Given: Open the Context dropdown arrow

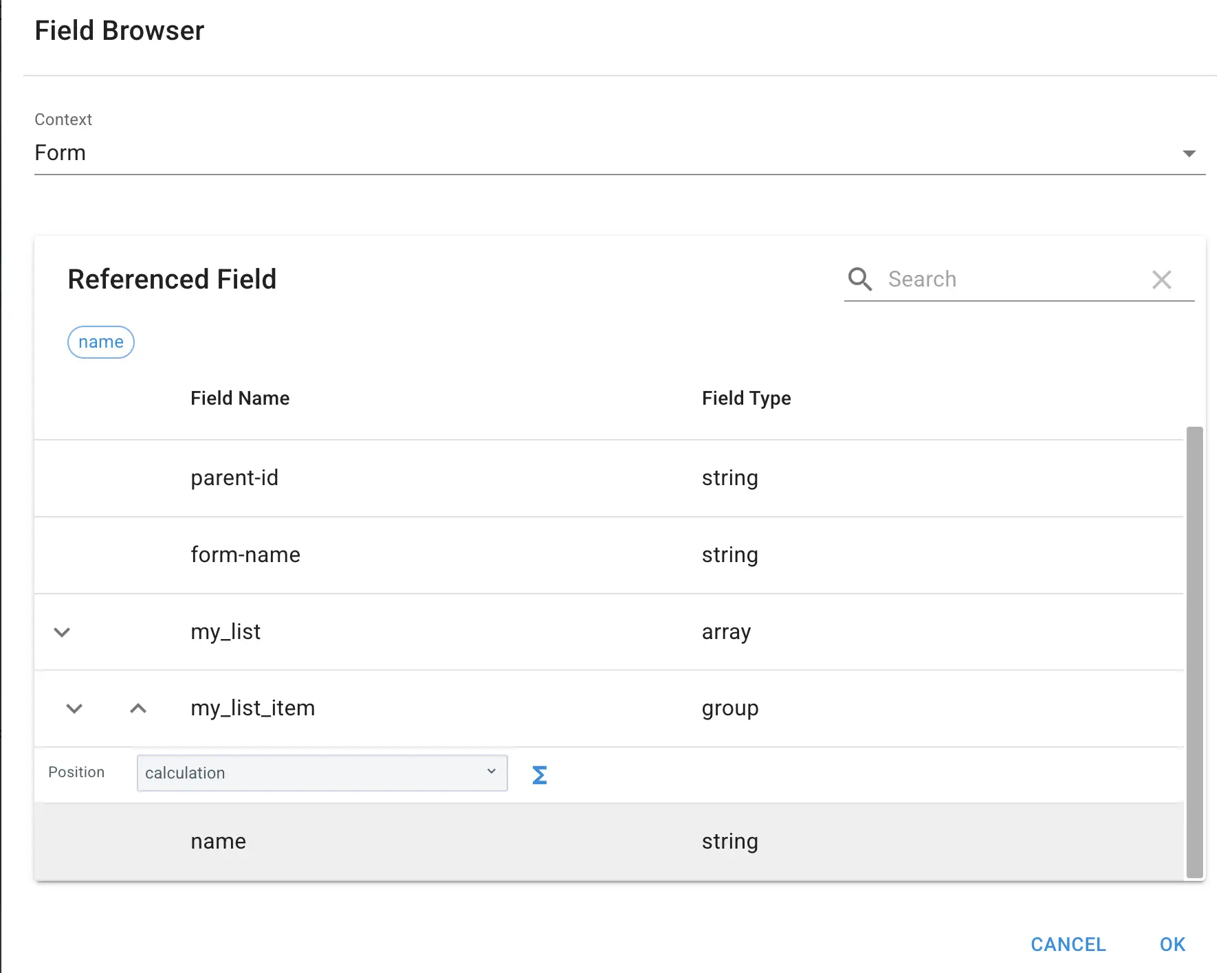Looking at the screenshot, I should (1189, 153).
